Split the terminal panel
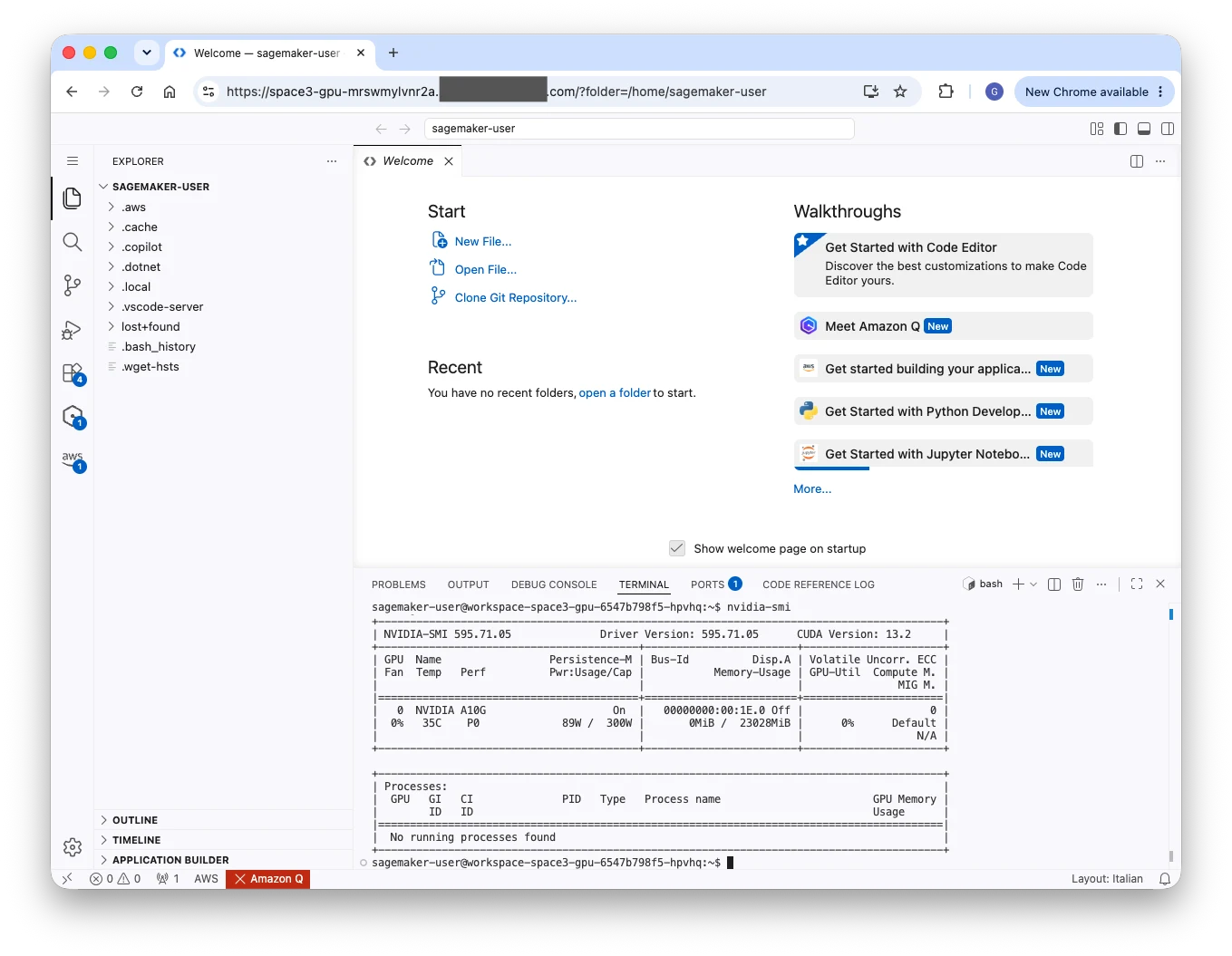 [1054, 584]
